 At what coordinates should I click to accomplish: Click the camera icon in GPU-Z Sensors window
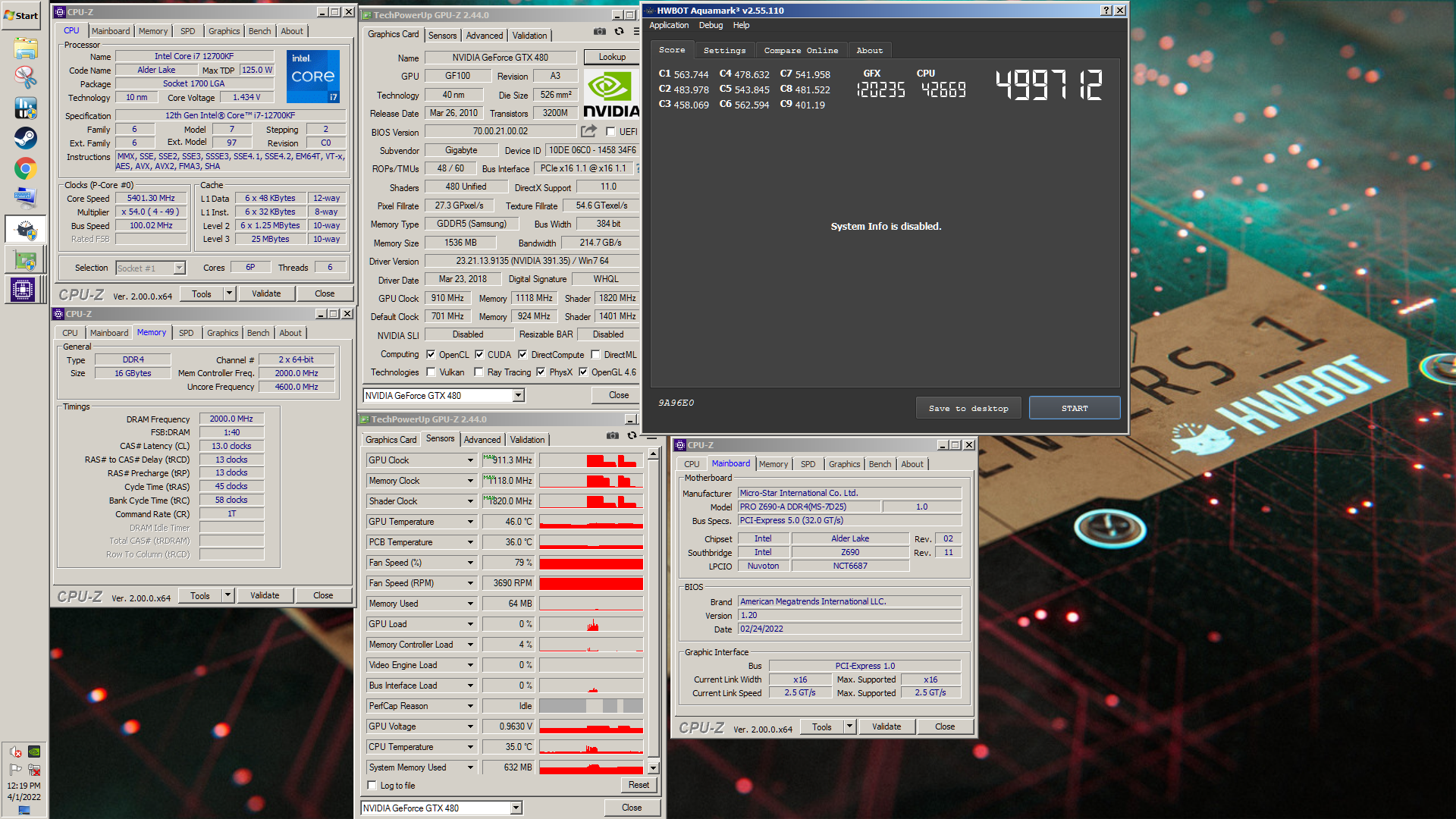coord(613,436)
